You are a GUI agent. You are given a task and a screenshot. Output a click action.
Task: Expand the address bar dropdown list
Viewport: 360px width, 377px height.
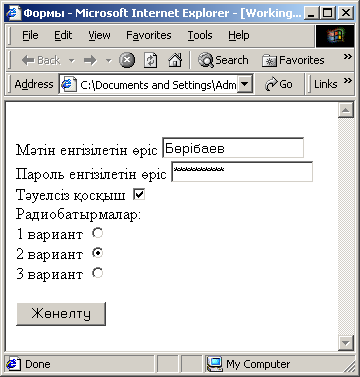(245, 84)
